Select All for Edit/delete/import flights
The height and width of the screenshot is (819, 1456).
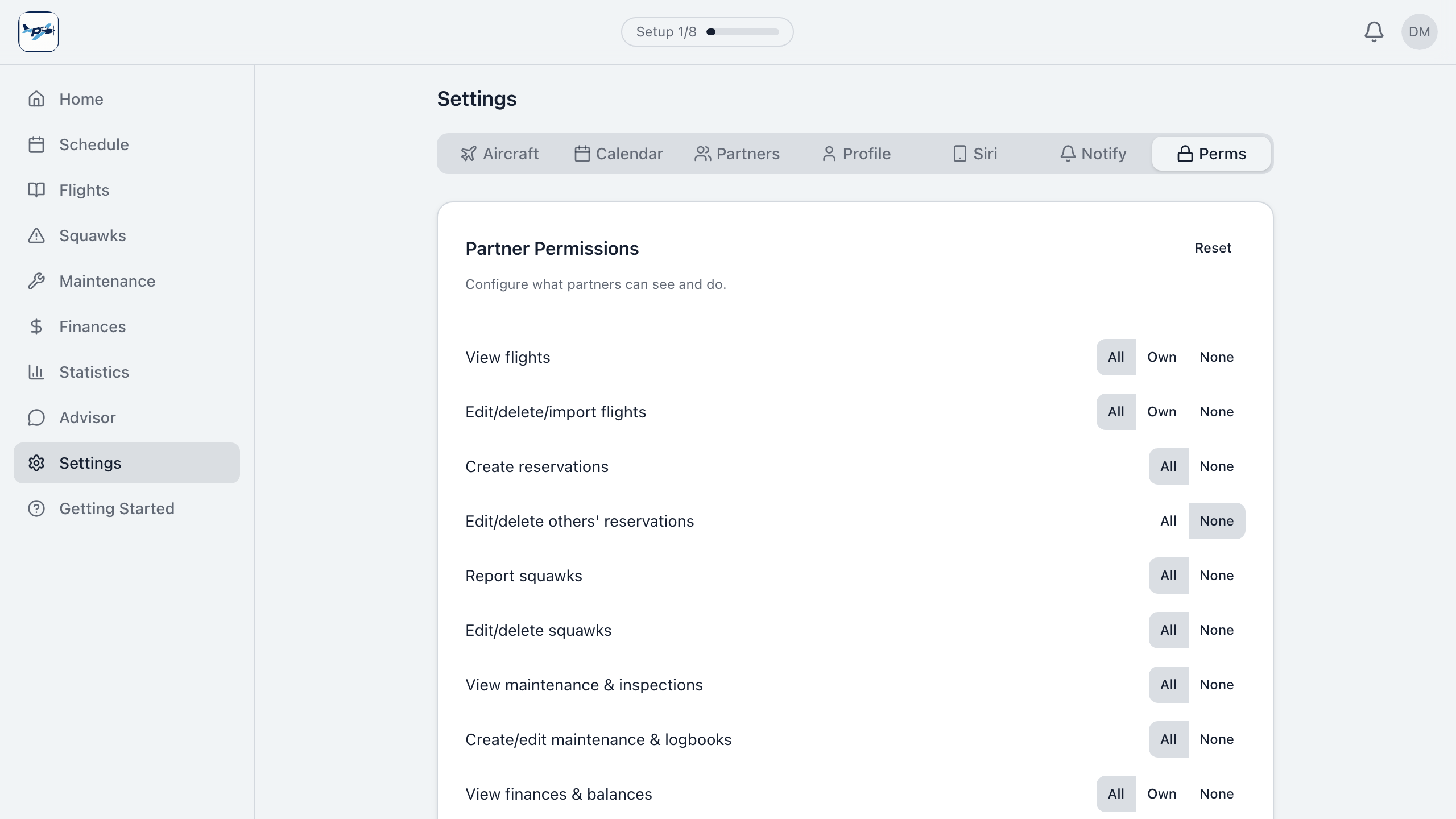coord(1116,412)
